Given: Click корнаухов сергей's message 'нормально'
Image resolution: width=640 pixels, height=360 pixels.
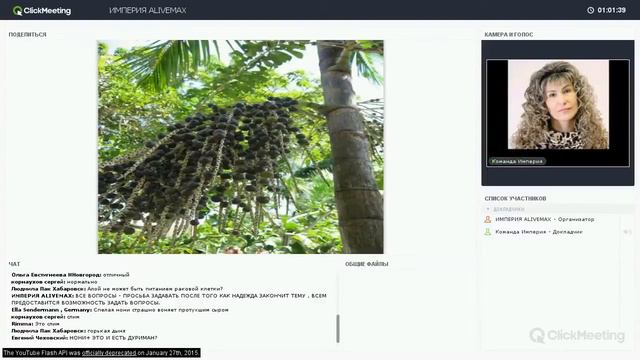Looking at the screenshot, I should (54, 282).
